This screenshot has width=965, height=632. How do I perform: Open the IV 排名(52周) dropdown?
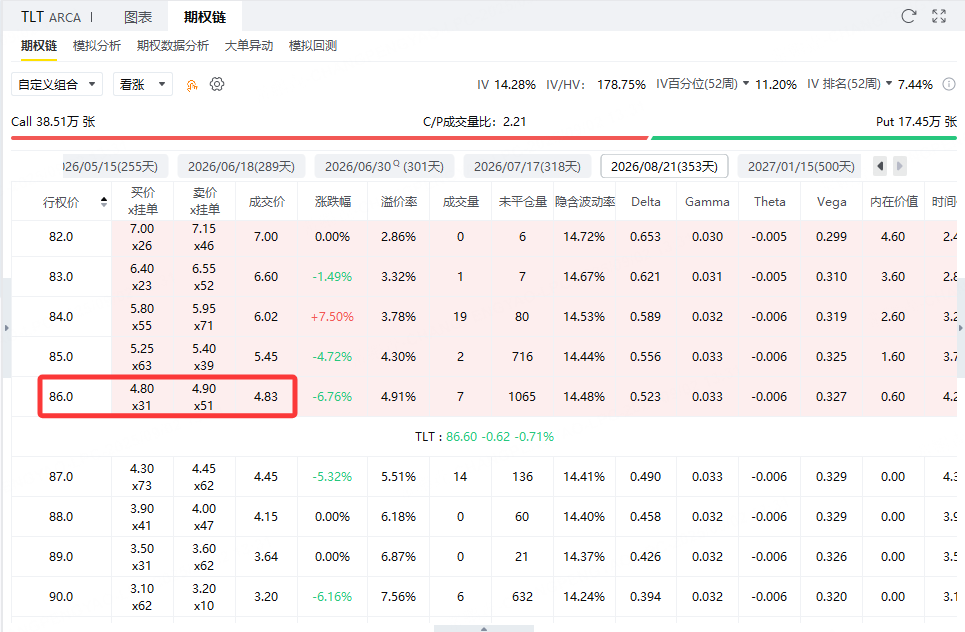[849, 84]
